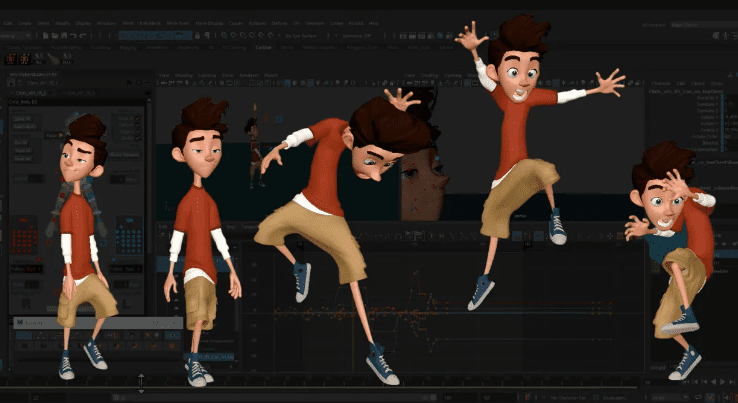Open the left viewport's Panels menu
Viewport: 738px width, 403px height.
(271, 75)
